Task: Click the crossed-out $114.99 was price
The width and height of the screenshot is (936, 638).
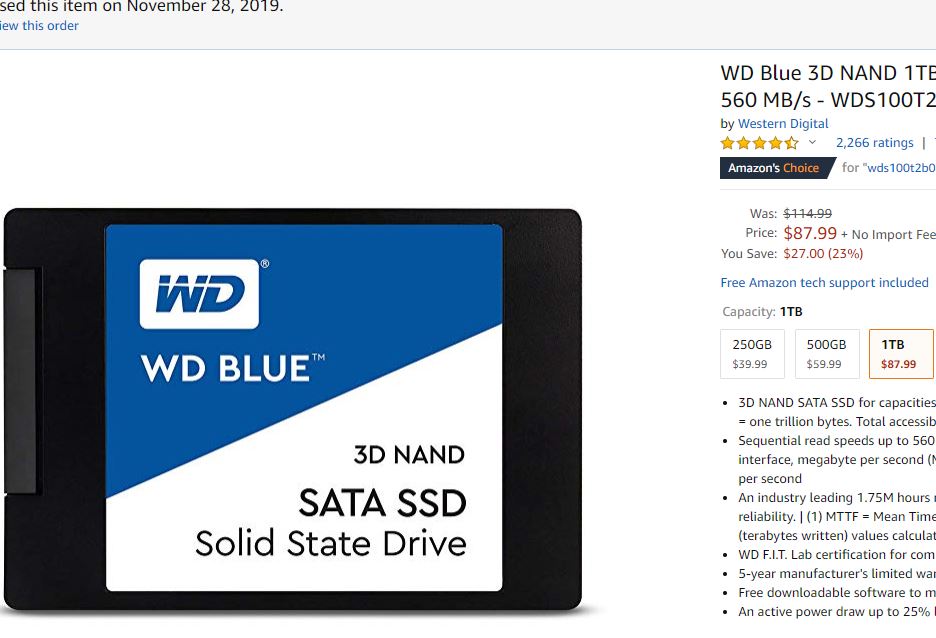Action: (x=807, y=213)
